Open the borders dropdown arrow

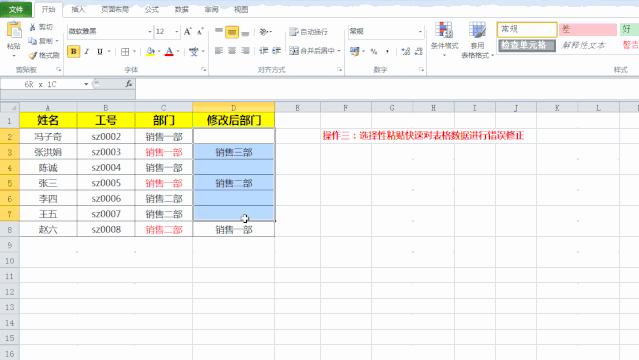tap(134, 51)
